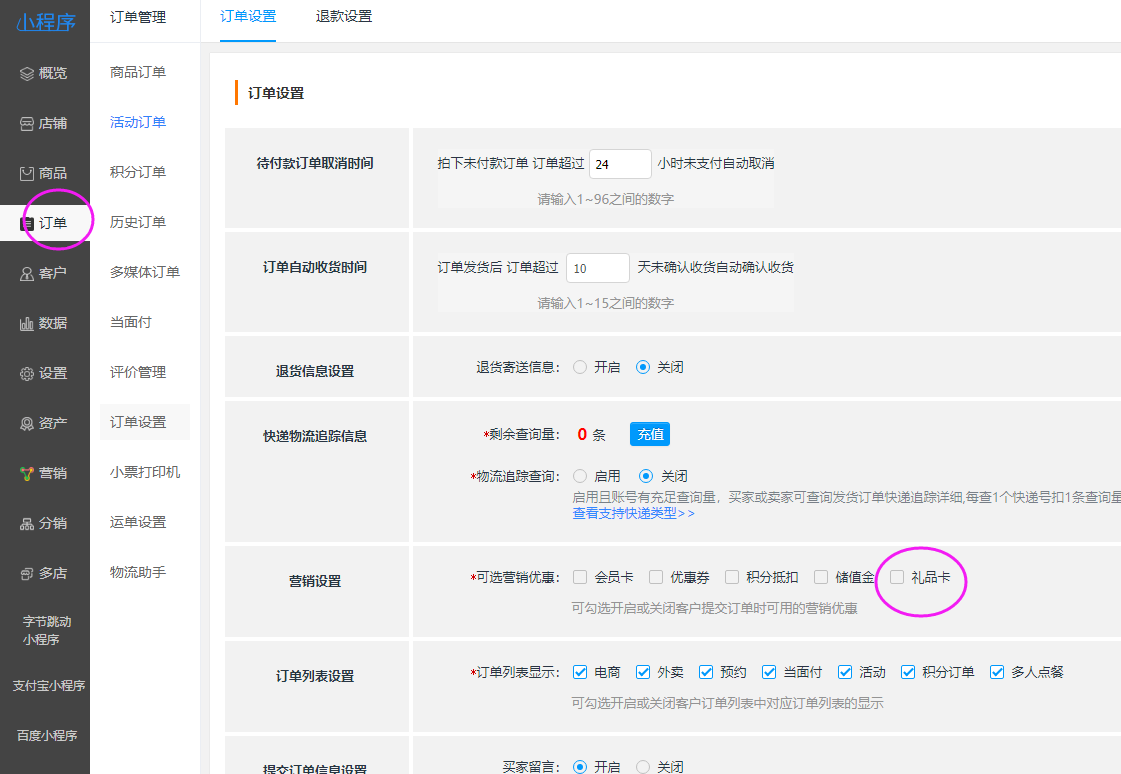Open the 概览 overview section in sidebar
The image size is (1121, 774).
click(44, 72)
